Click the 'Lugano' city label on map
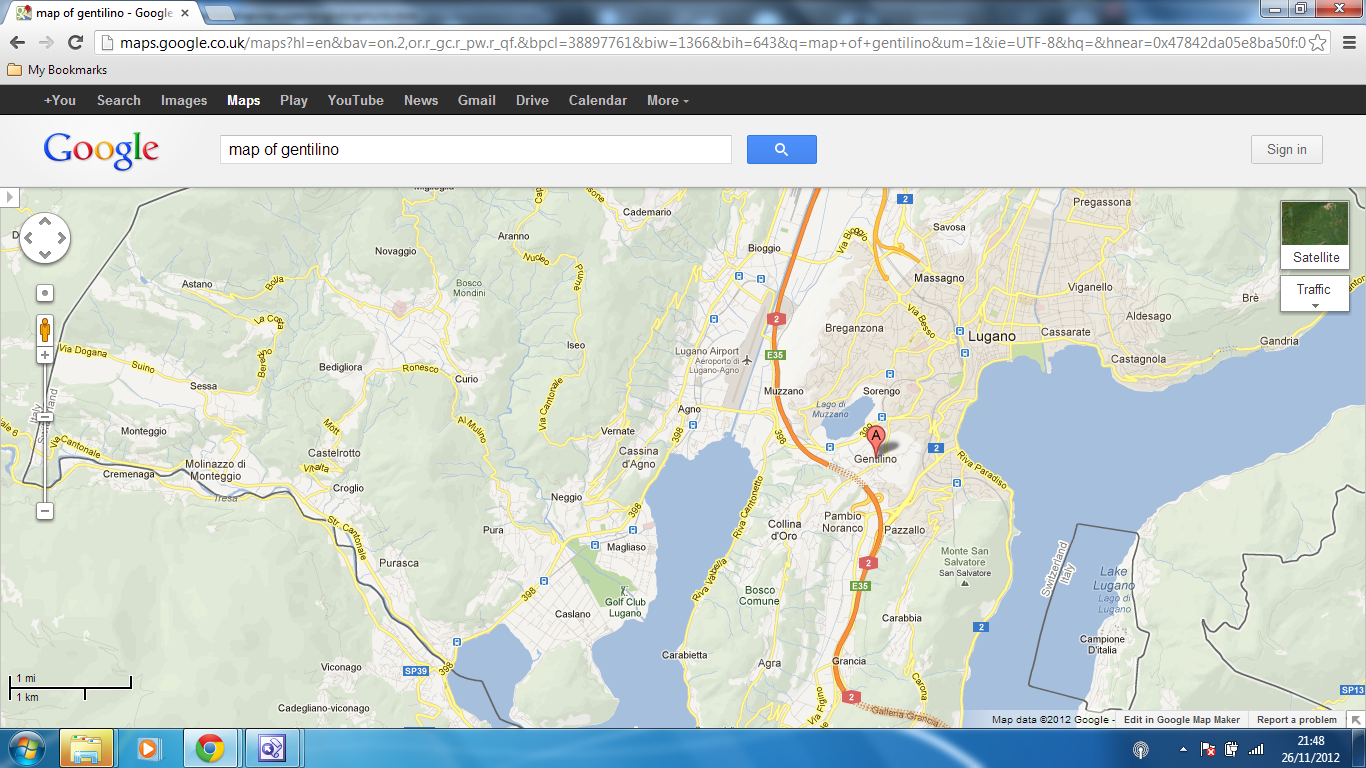This screenshot has width=1366, height=768. [992, 336]
